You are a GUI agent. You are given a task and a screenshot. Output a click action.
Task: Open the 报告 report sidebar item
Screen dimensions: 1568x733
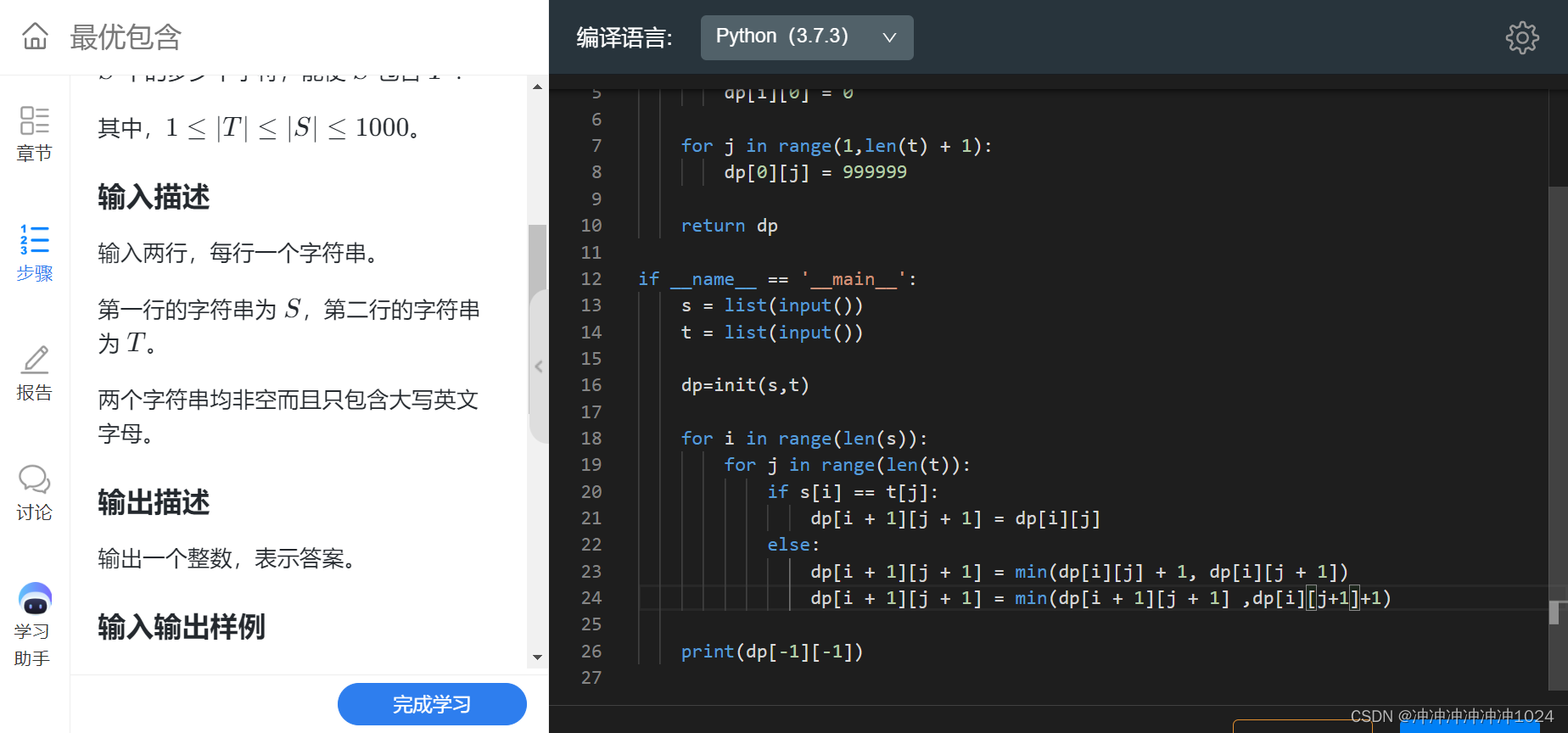[x=35, y=373]
